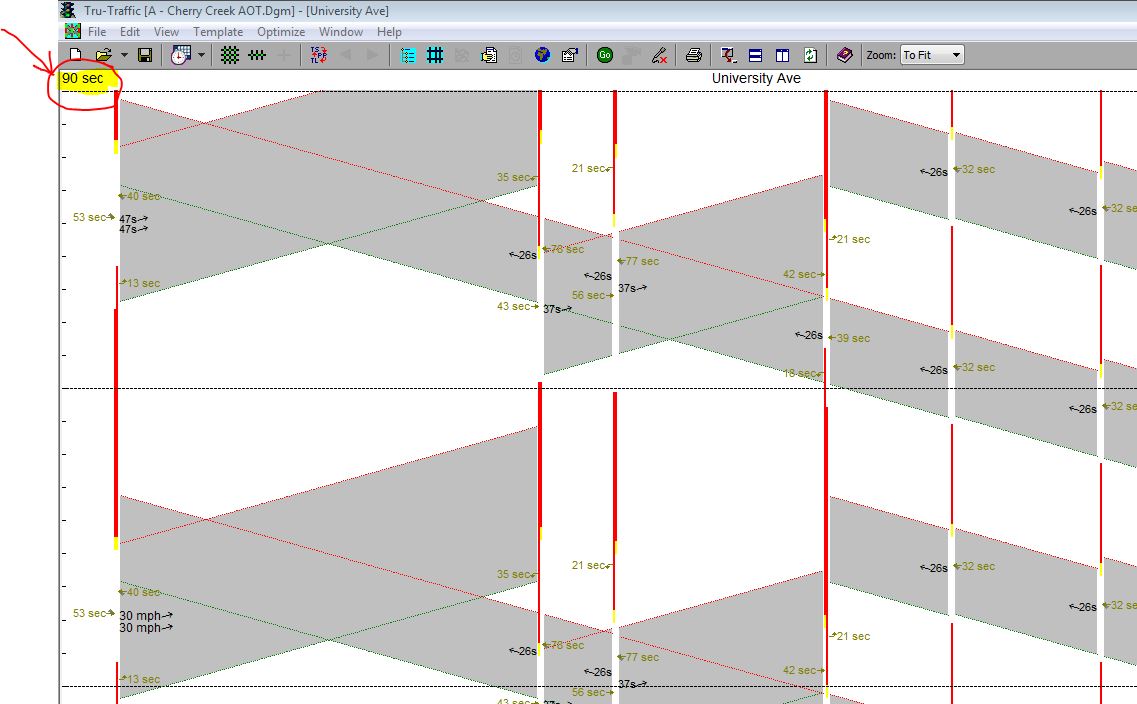Screen dimensions: 1137x704
Task: Click the pen with red X icon
Action: 659,55
